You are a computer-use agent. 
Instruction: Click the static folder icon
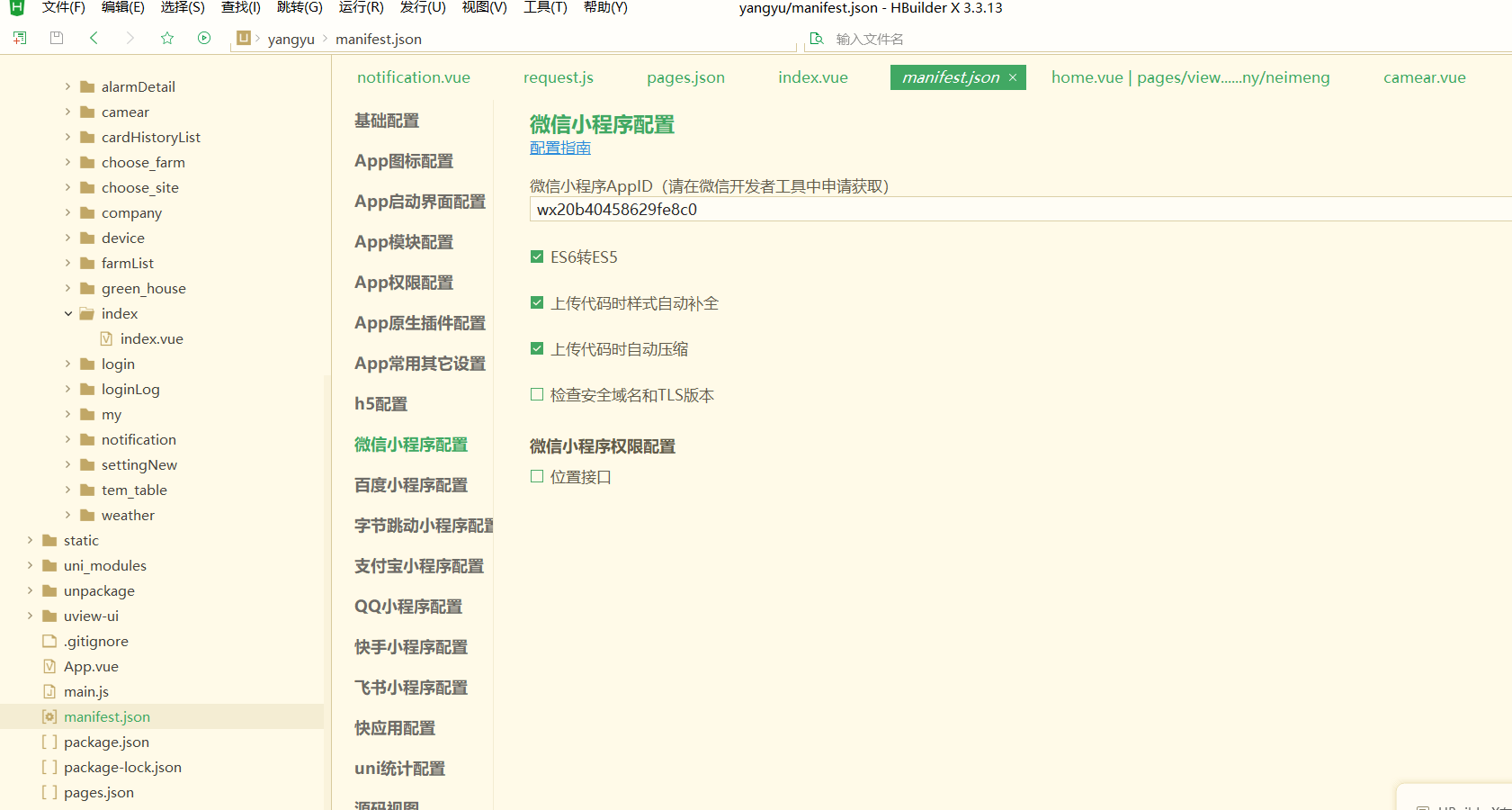(x=49, y=540)
